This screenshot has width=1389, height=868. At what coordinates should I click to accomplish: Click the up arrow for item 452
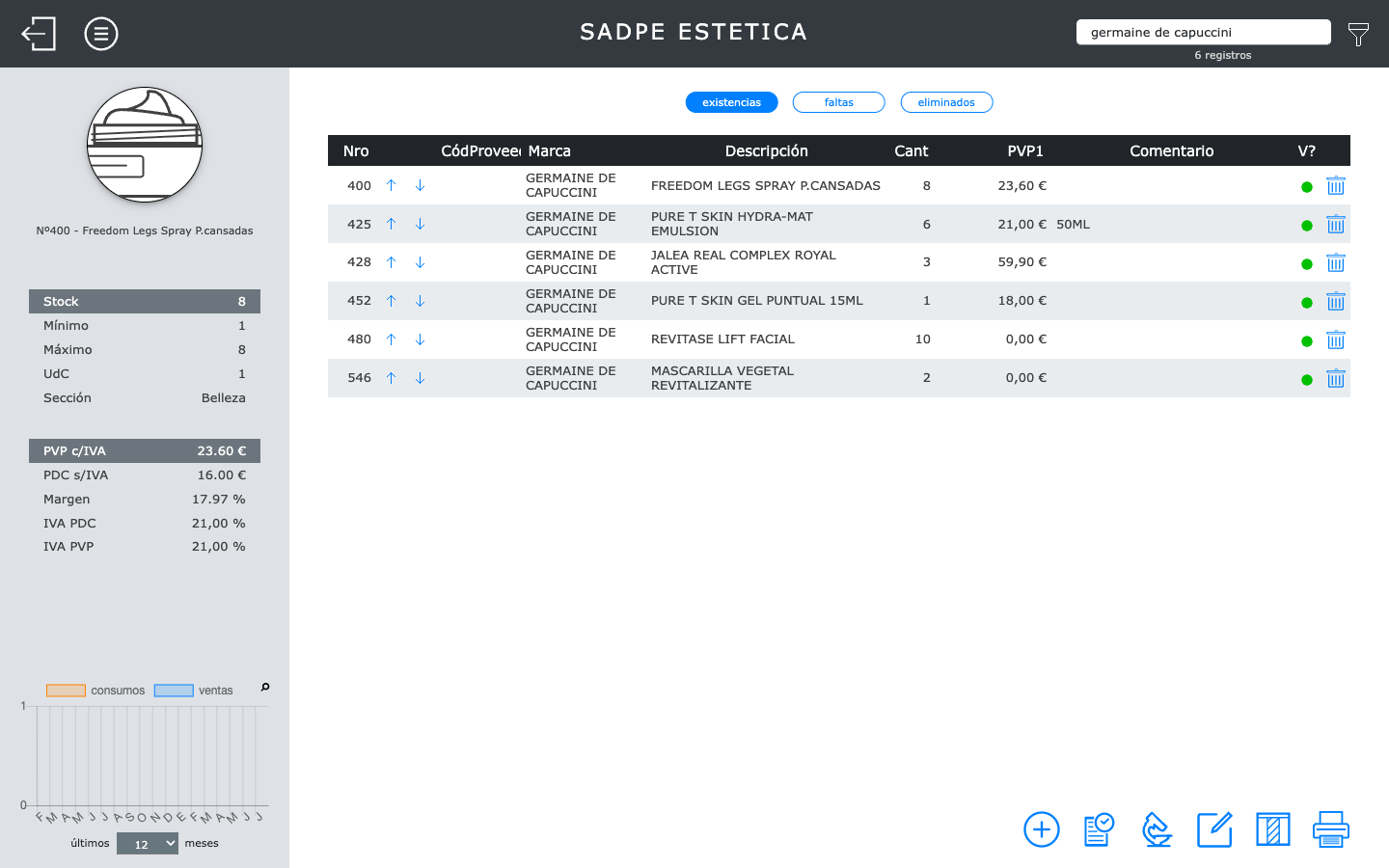point(391,301)
